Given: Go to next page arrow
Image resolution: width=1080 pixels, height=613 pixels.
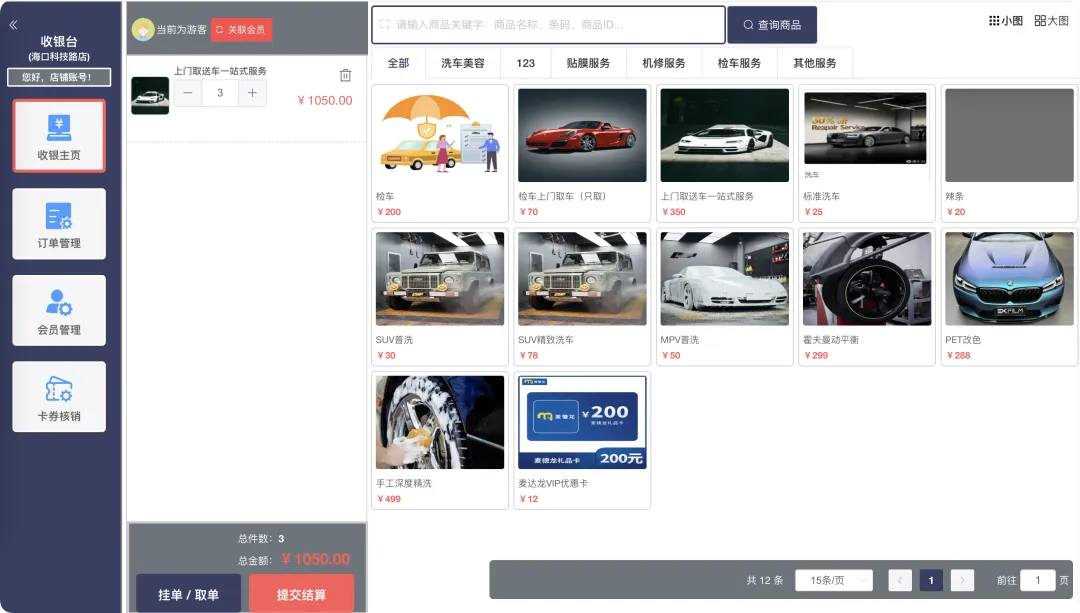Looking at the screenshot, I should click(962, 580).
